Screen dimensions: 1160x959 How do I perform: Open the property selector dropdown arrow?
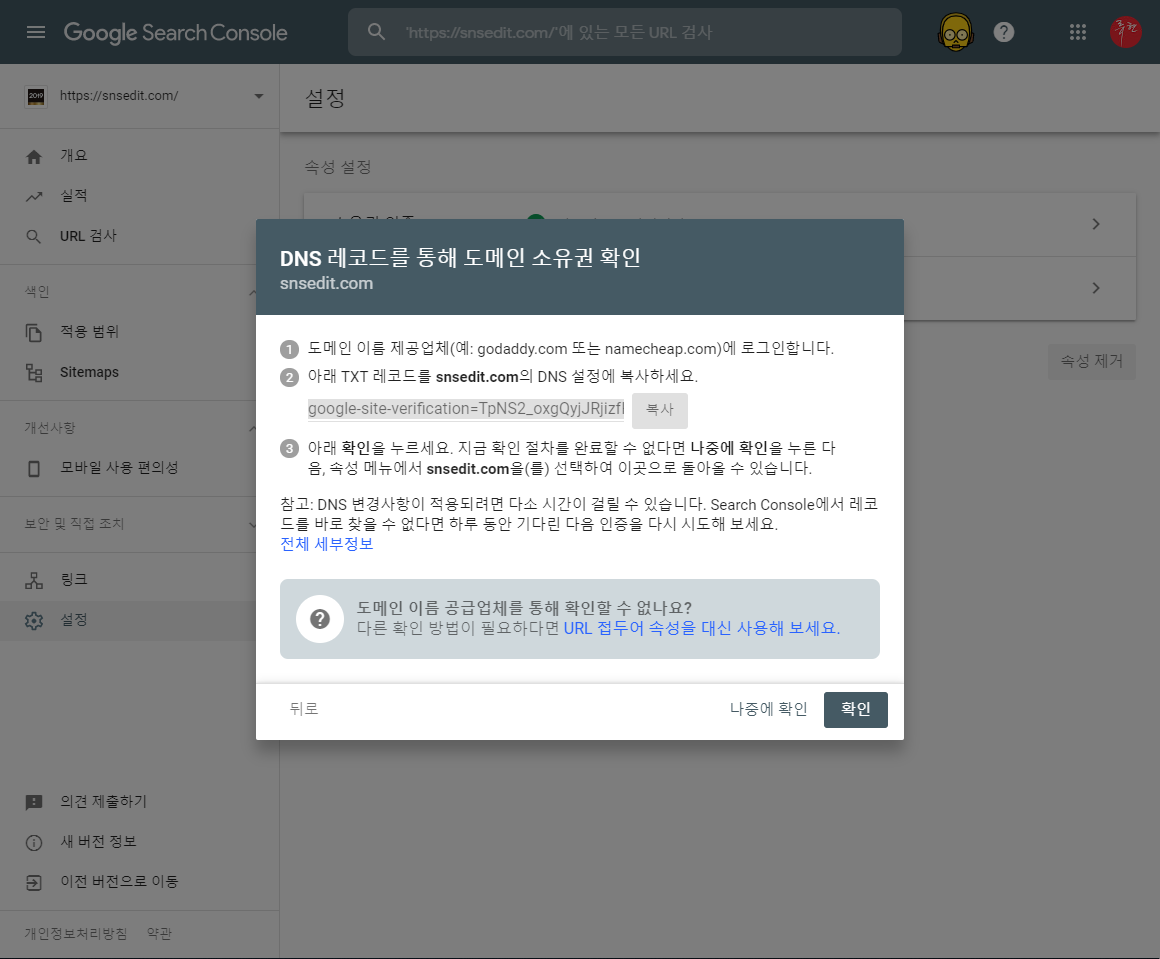point(259,95)
